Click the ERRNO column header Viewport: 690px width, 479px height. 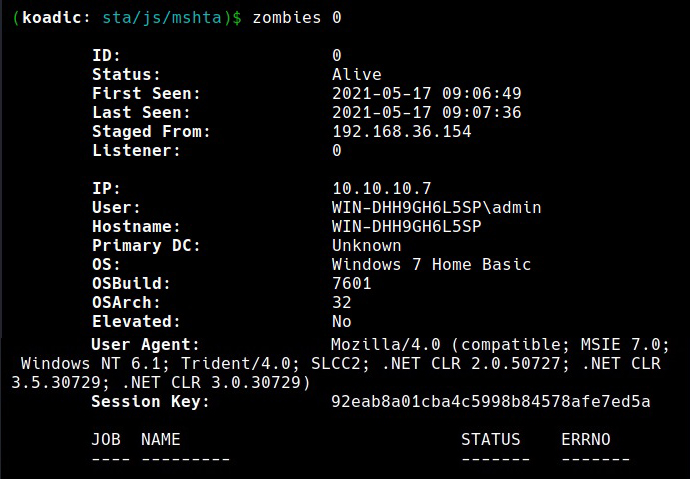tap(586, 439)
